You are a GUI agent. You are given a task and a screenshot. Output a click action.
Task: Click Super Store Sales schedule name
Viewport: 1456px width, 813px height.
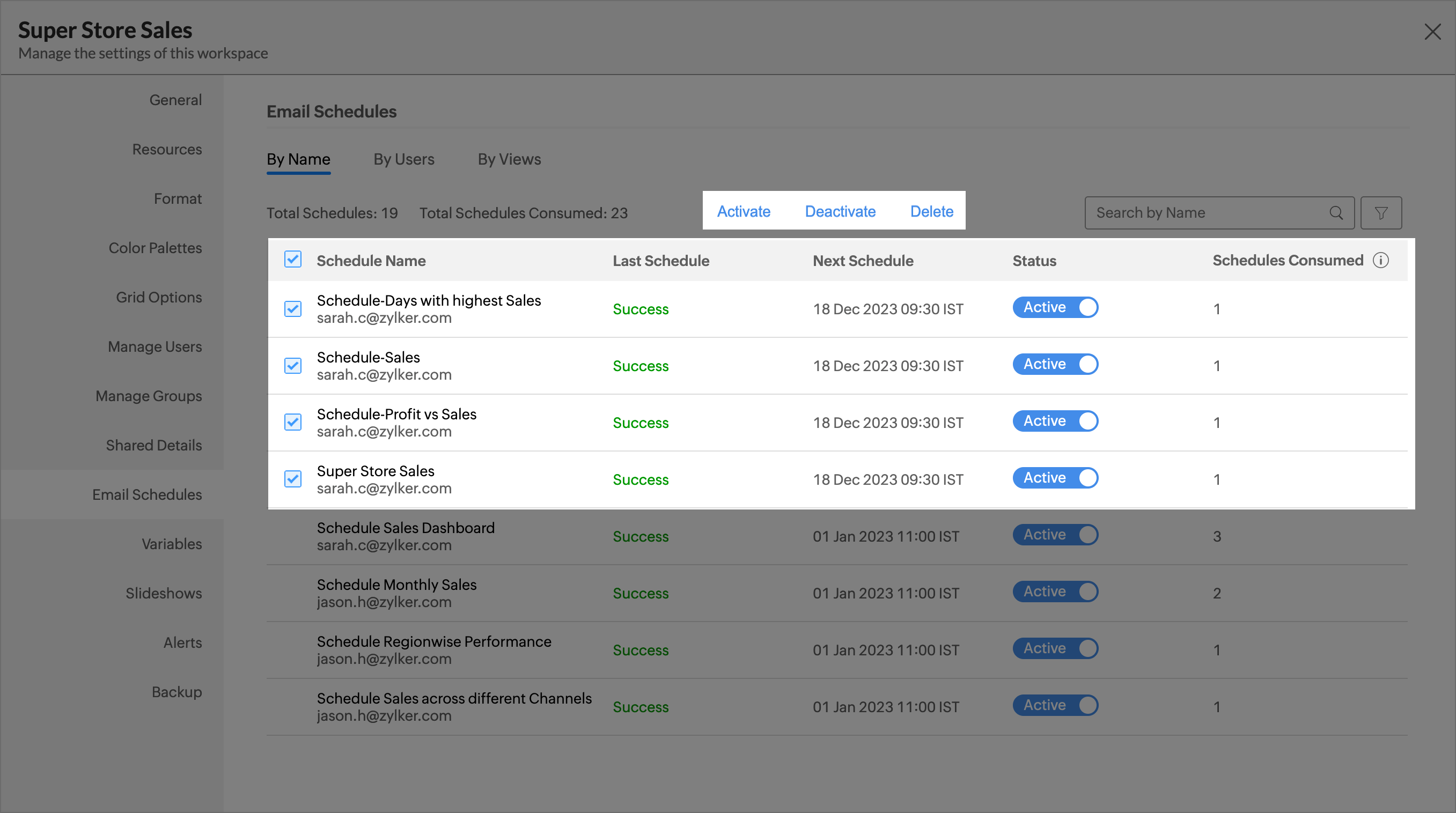coord(376,471)
